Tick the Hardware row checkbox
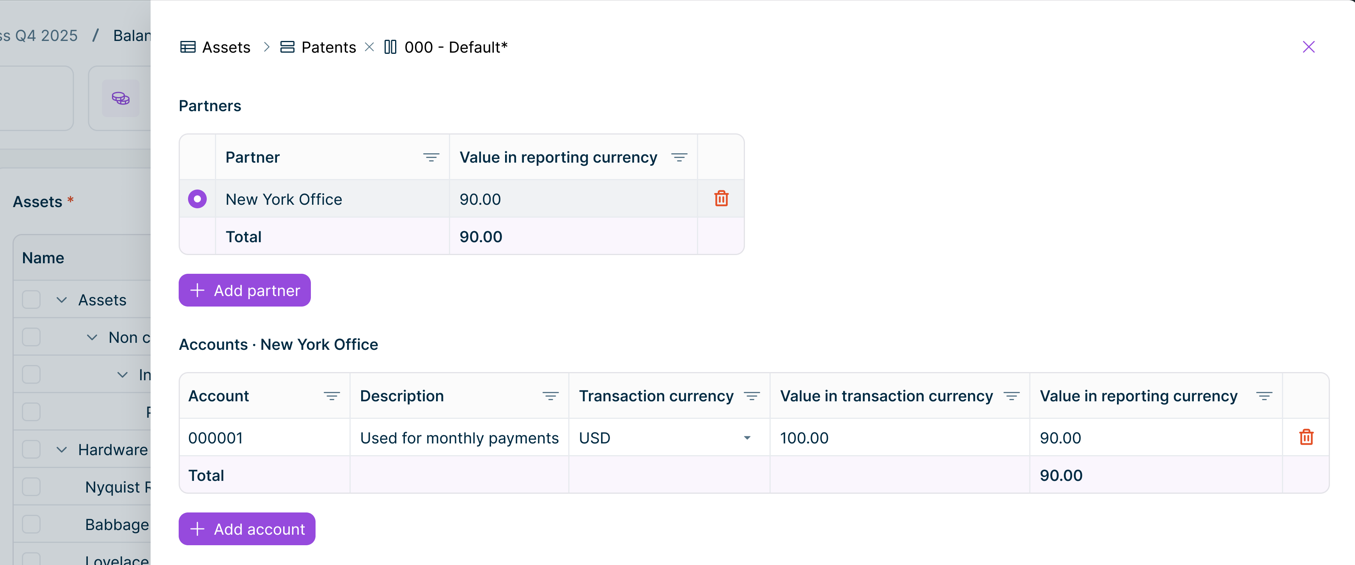Screen dimensions: 1355x565 32,450
